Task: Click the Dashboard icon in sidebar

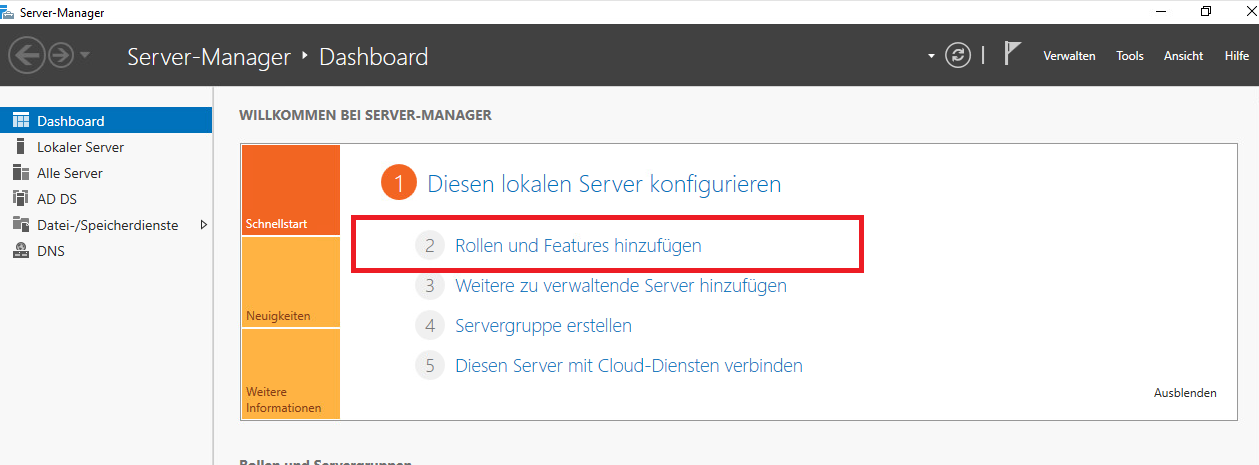Action: (x=20, y=121)
